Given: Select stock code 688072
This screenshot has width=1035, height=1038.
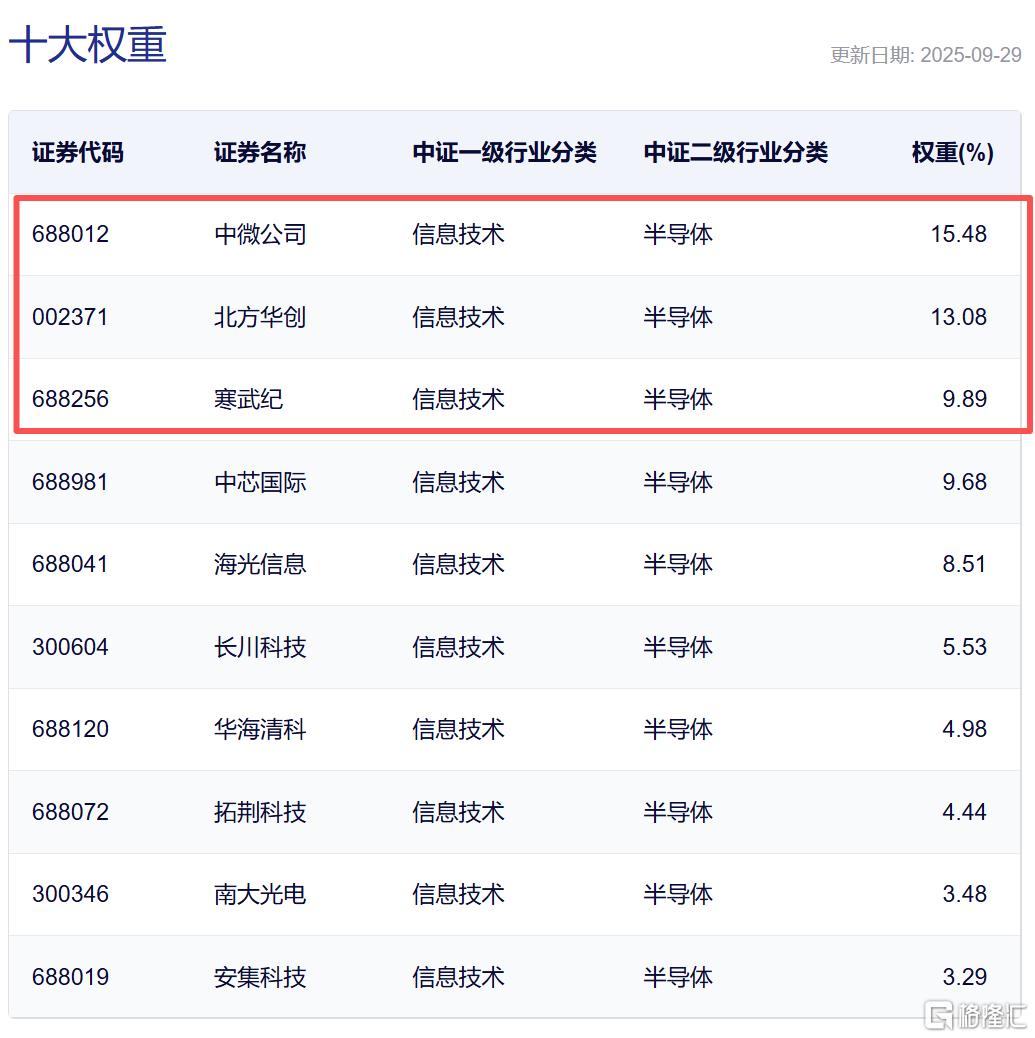Looking at the screenshot, I should 70,811.
